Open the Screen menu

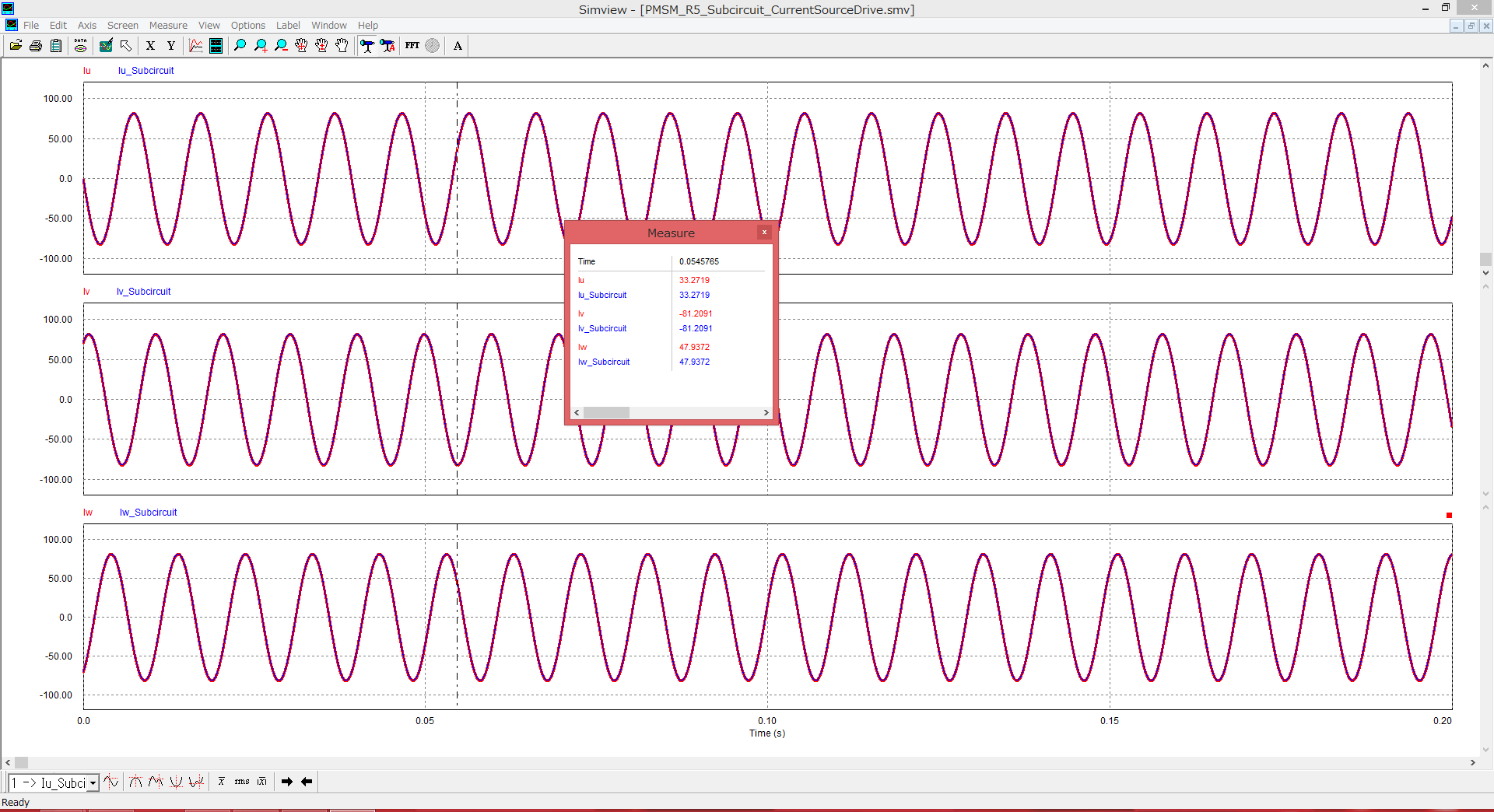[122, 25]
